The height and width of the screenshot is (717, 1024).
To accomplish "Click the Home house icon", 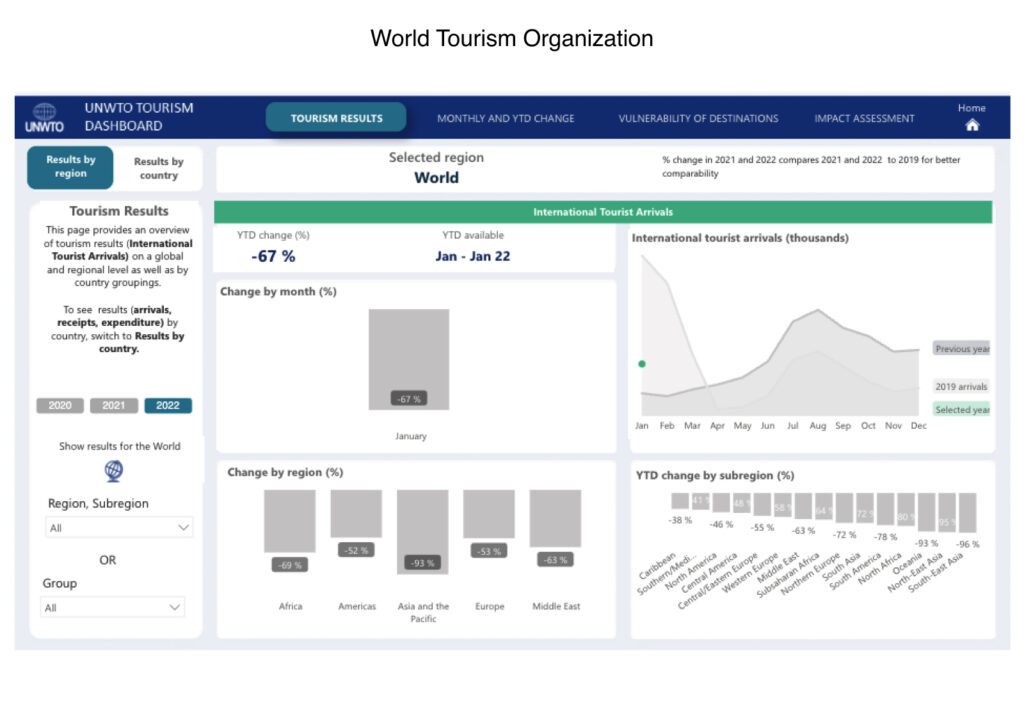I will point(971,126).
